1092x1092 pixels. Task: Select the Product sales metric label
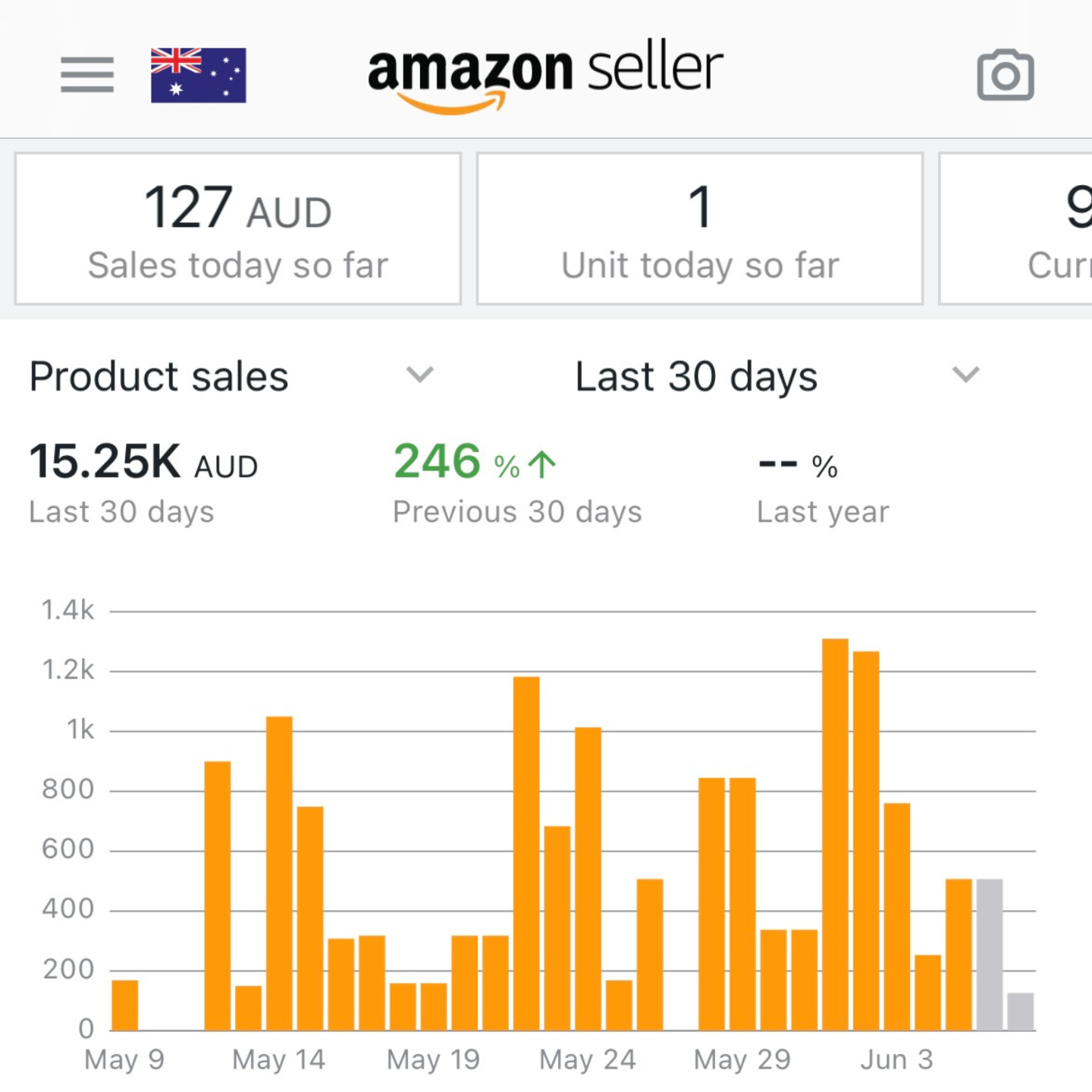pyautogui.click(x=159, y=377)
